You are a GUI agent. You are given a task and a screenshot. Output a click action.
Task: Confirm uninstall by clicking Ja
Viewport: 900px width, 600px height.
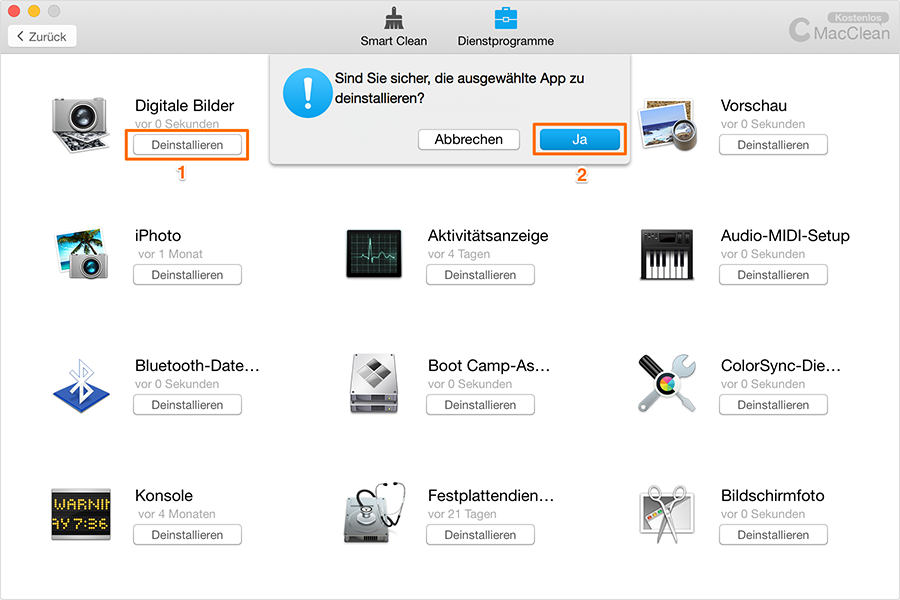tap(580, 140)
